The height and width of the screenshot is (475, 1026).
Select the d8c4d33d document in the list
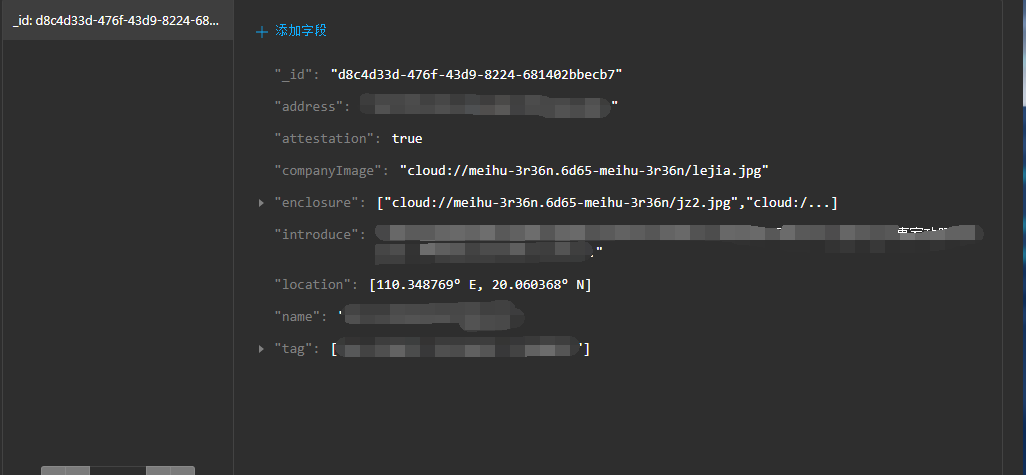point(116,20)
